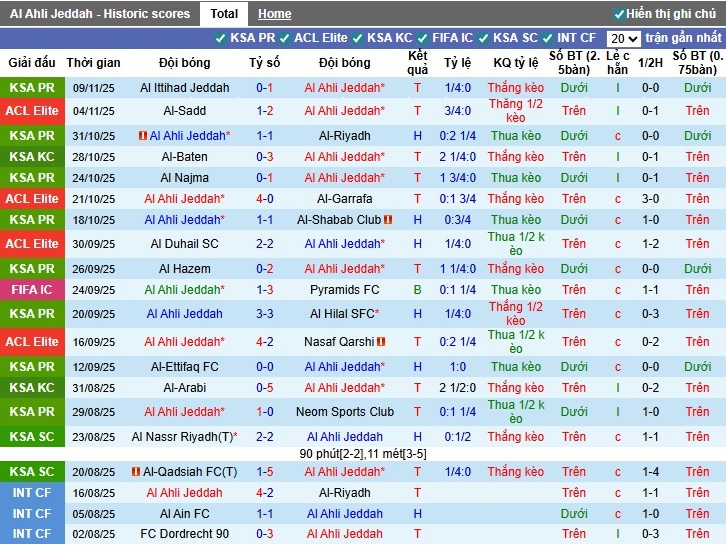Click red card icon next to Nasaf Qarshi
The image size is (726, 545).
coord(382,342)
